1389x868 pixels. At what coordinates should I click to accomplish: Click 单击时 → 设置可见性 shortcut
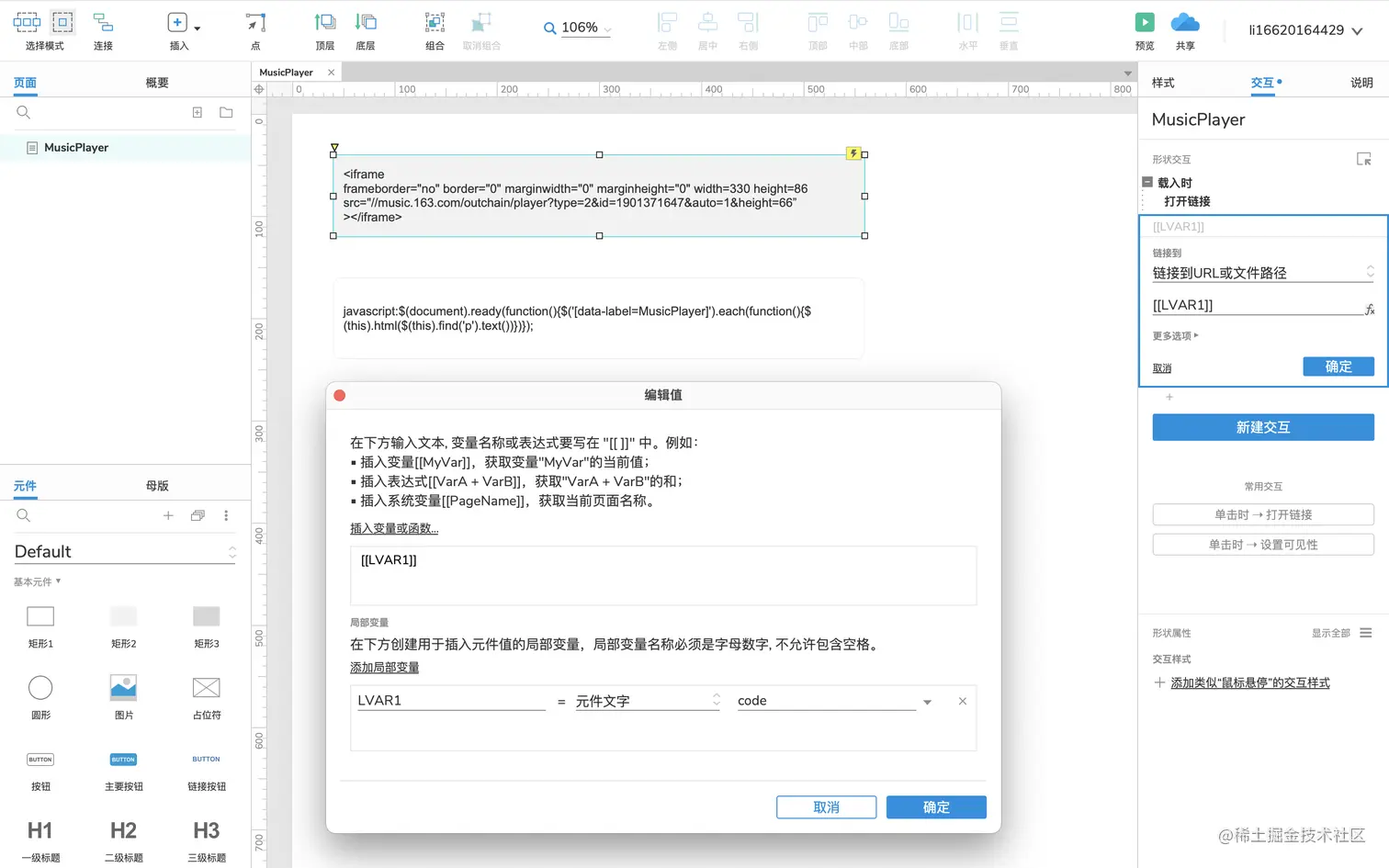click(1263, 545)
